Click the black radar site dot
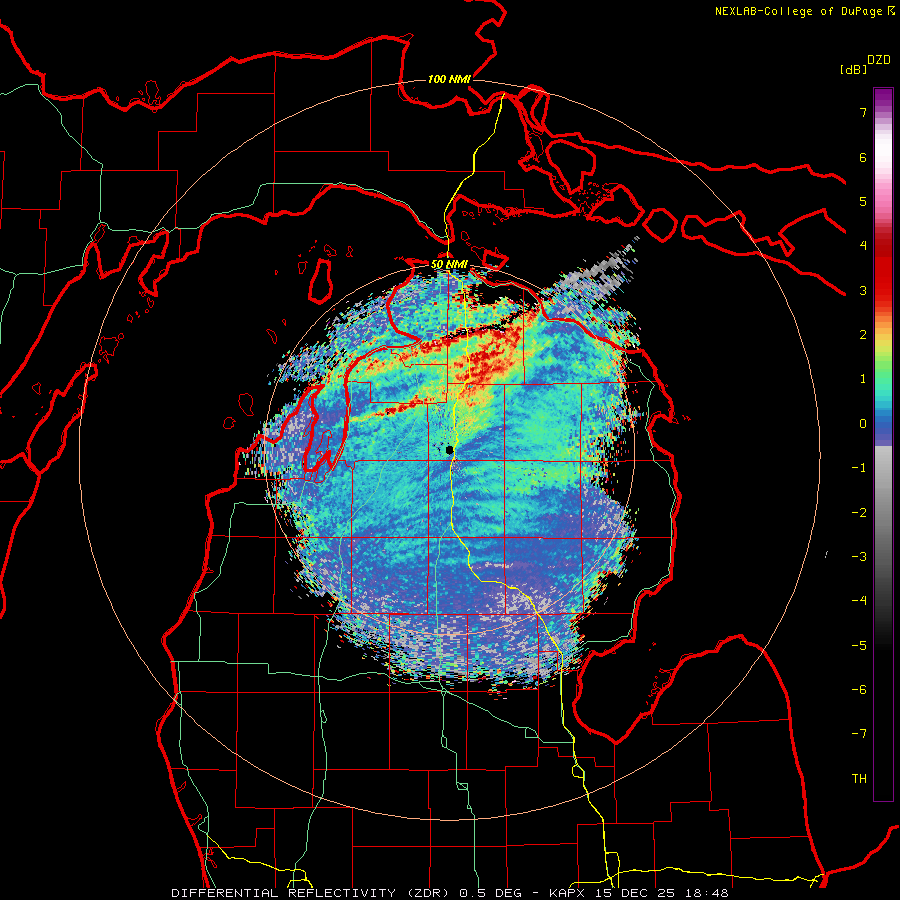900x900 pixels. click(x=449, y=449)
